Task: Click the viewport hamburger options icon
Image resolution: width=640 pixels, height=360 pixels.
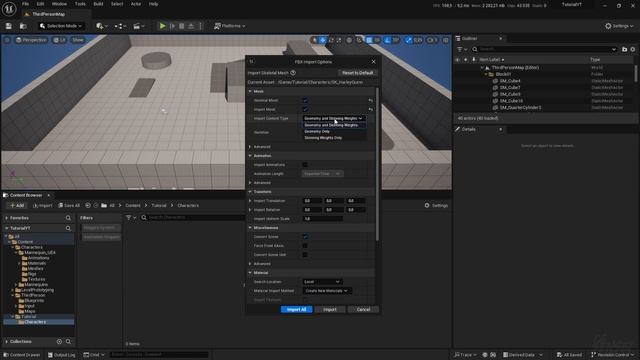Action: click(x=7, y=40)
